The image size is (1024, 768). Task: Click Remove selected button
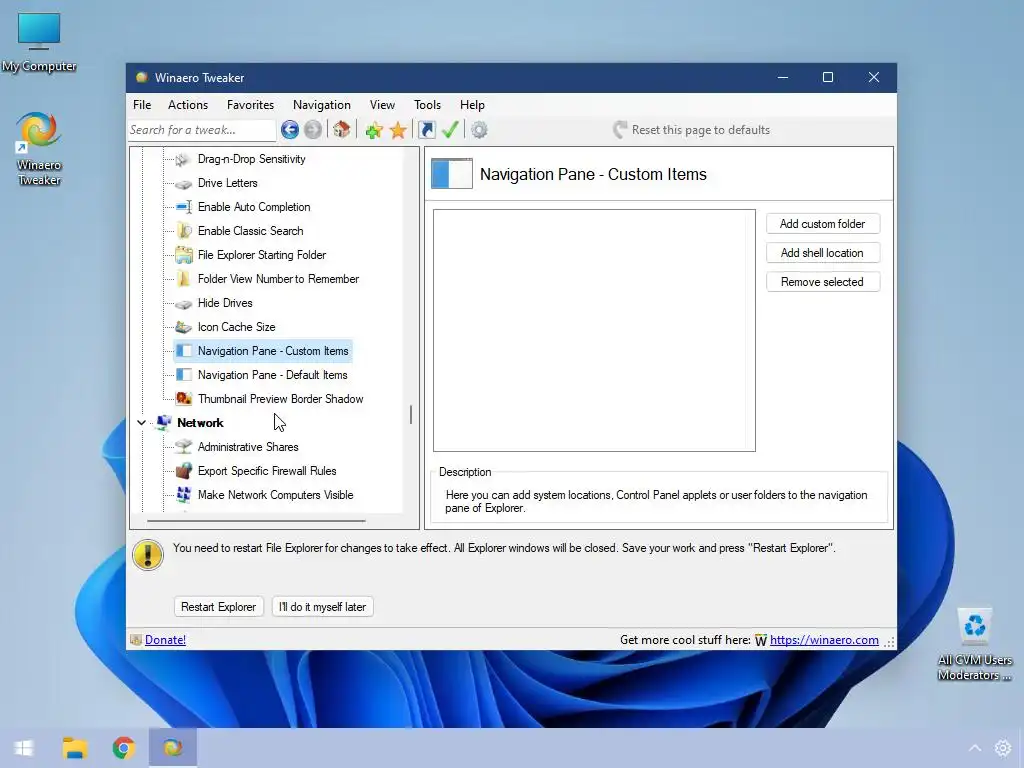(x=823, y=282)
